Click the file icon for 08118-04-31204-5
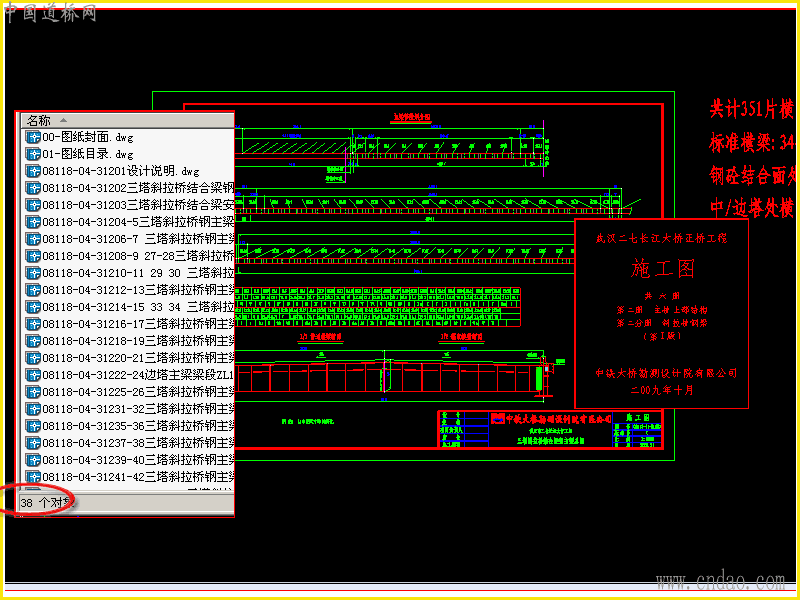Image resolution: width=800 pixels, height=600 pixels. pyautogui.click(x=33, y=222)
